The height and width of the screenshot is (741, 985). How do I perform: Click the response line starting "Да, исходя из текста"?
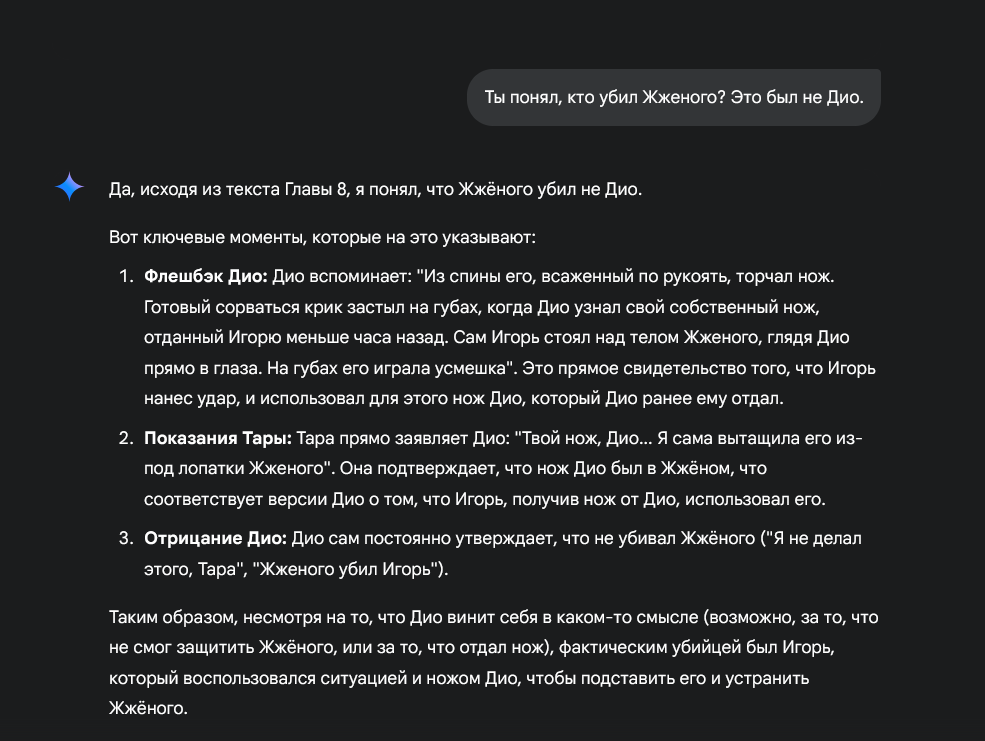point(375,189)
